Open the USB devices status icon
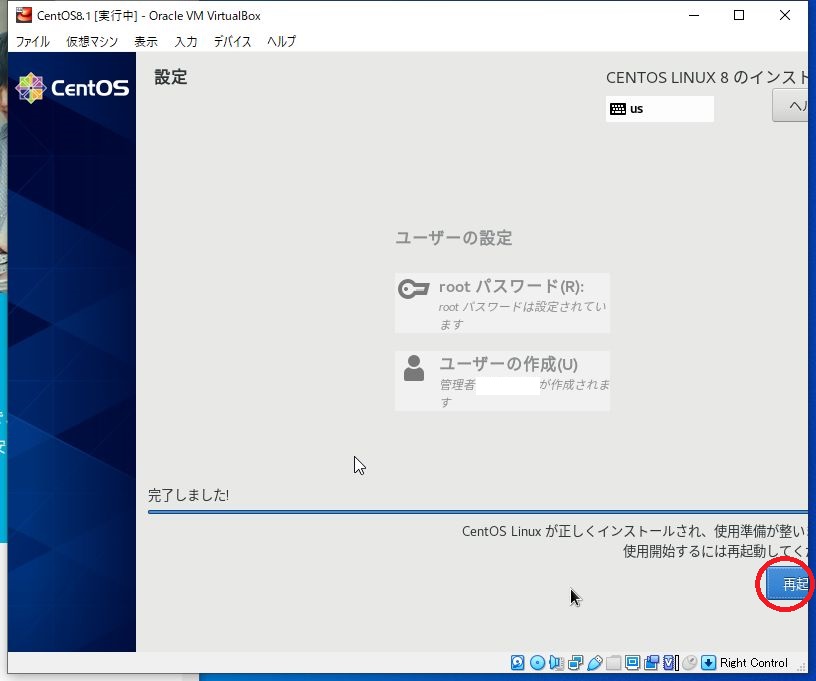The height and width of the screenshot is (681, 816). tap(594, 662)
